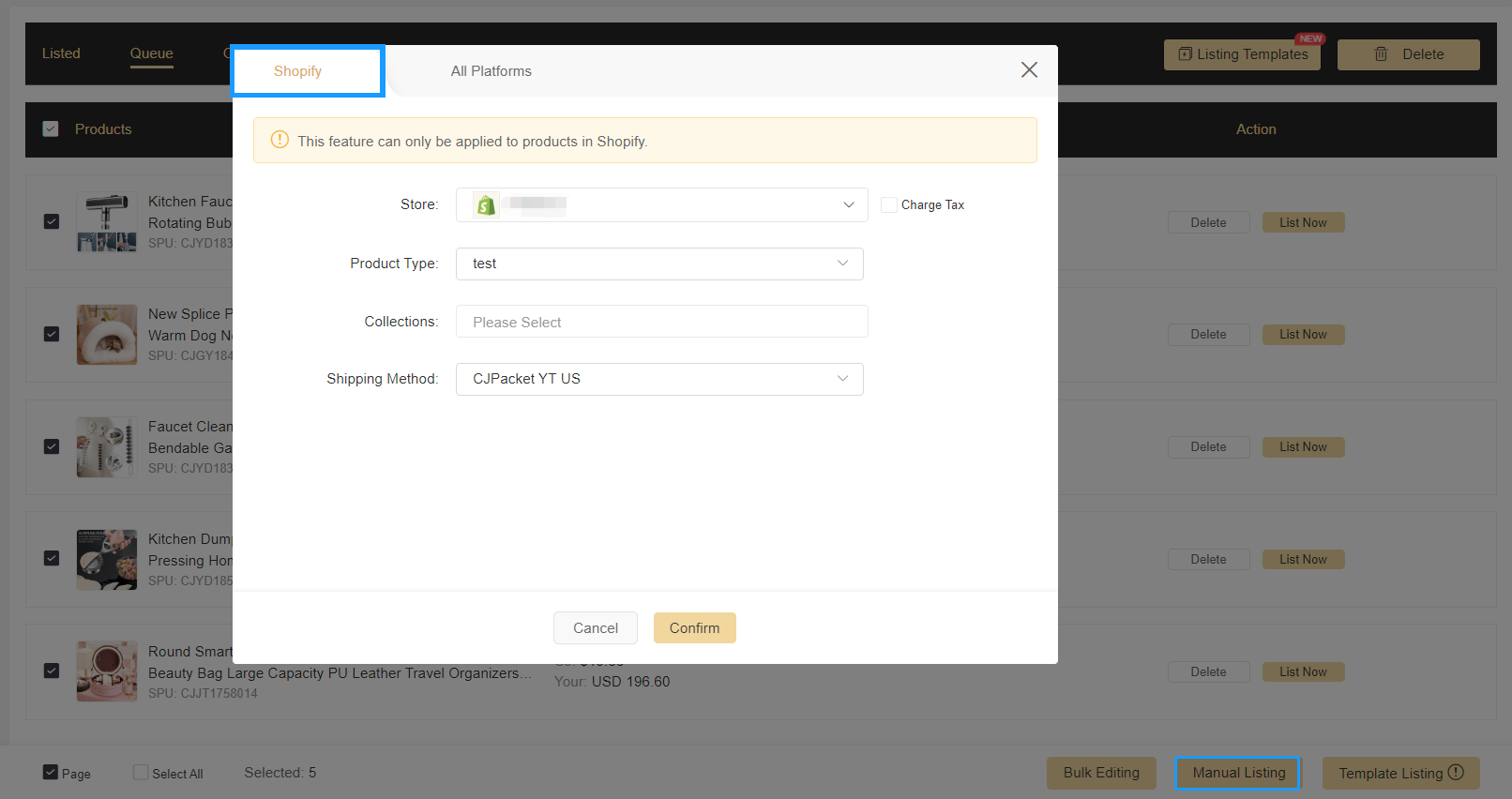The height and width of the screenshot is (799, 1512).
Task: Click the Collections Please Select field
Action: pyautogui.click(x=662, y=322)
